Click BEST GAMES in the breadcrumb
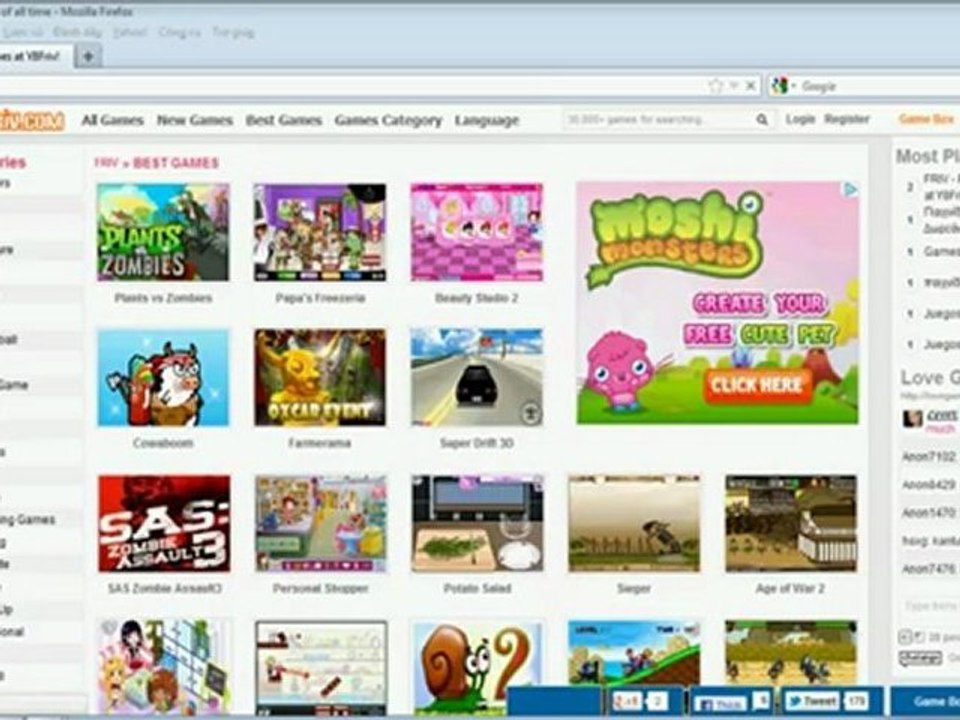 pos(176,163)
